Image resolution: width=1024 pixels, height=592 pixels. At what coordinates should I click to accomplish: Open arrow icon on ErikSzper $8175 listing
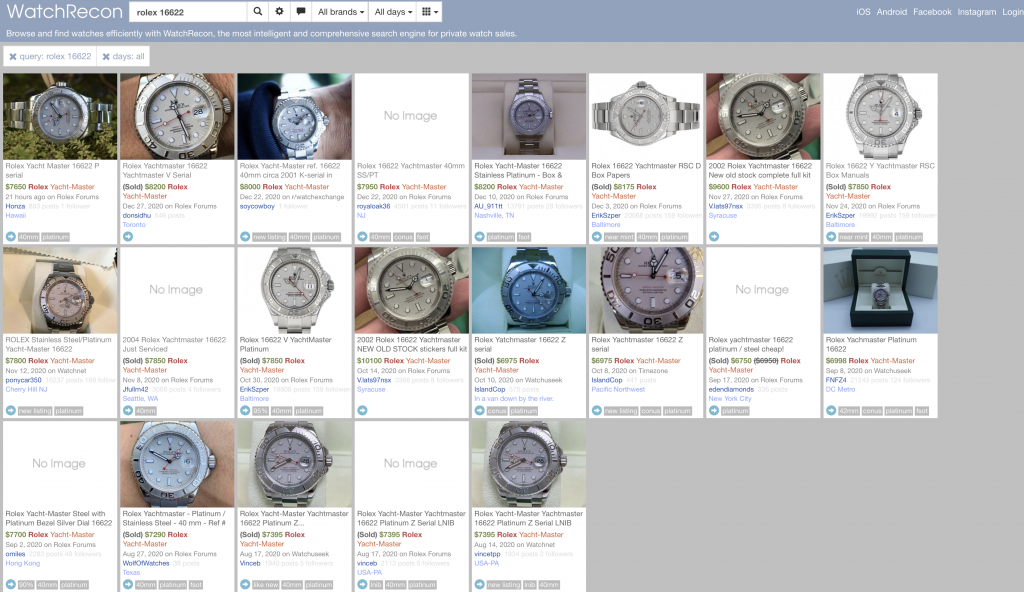click(597, 237)
